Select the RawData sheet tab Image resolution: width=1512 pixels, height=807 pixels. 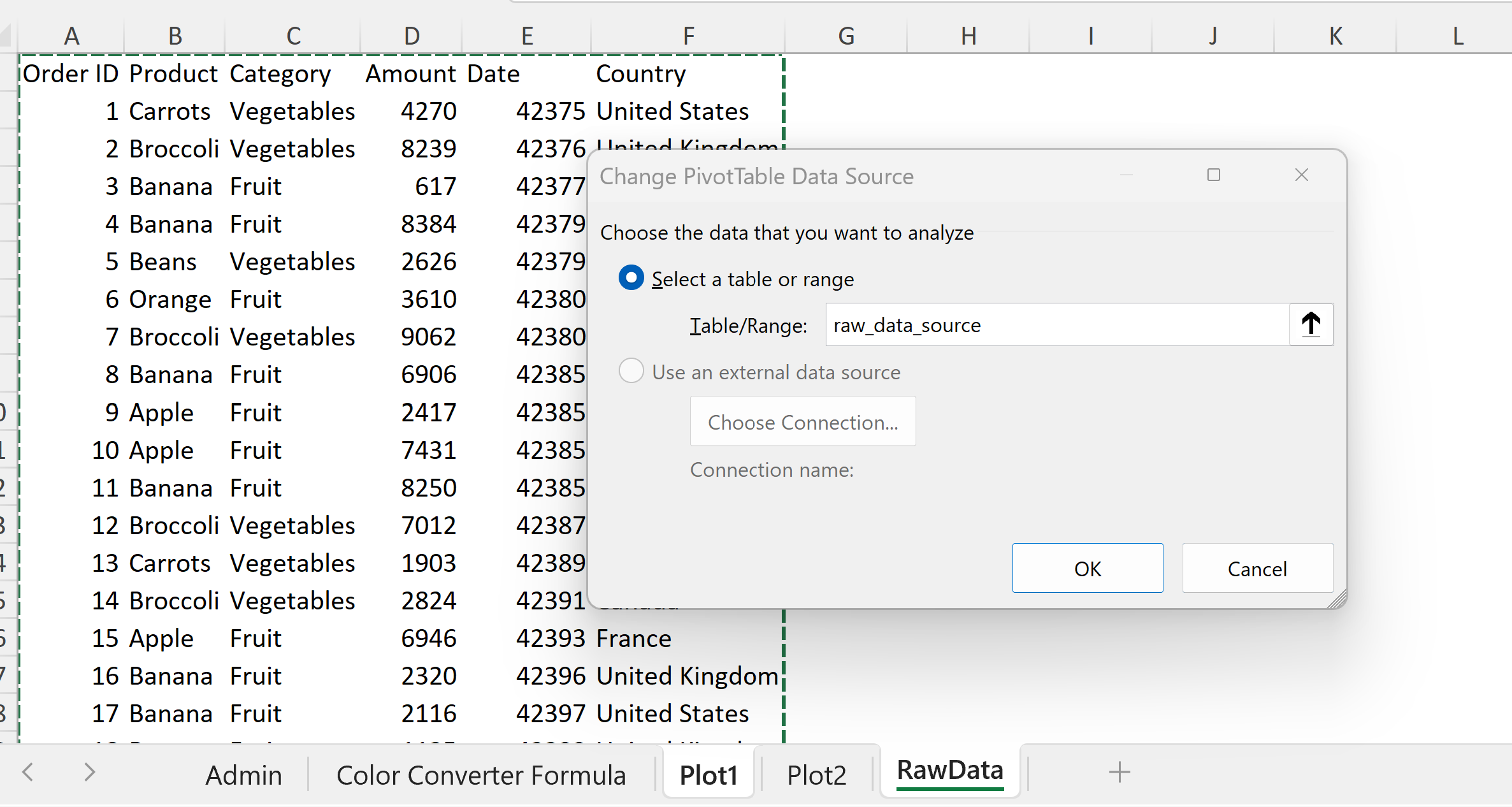(x=949, y=771)
